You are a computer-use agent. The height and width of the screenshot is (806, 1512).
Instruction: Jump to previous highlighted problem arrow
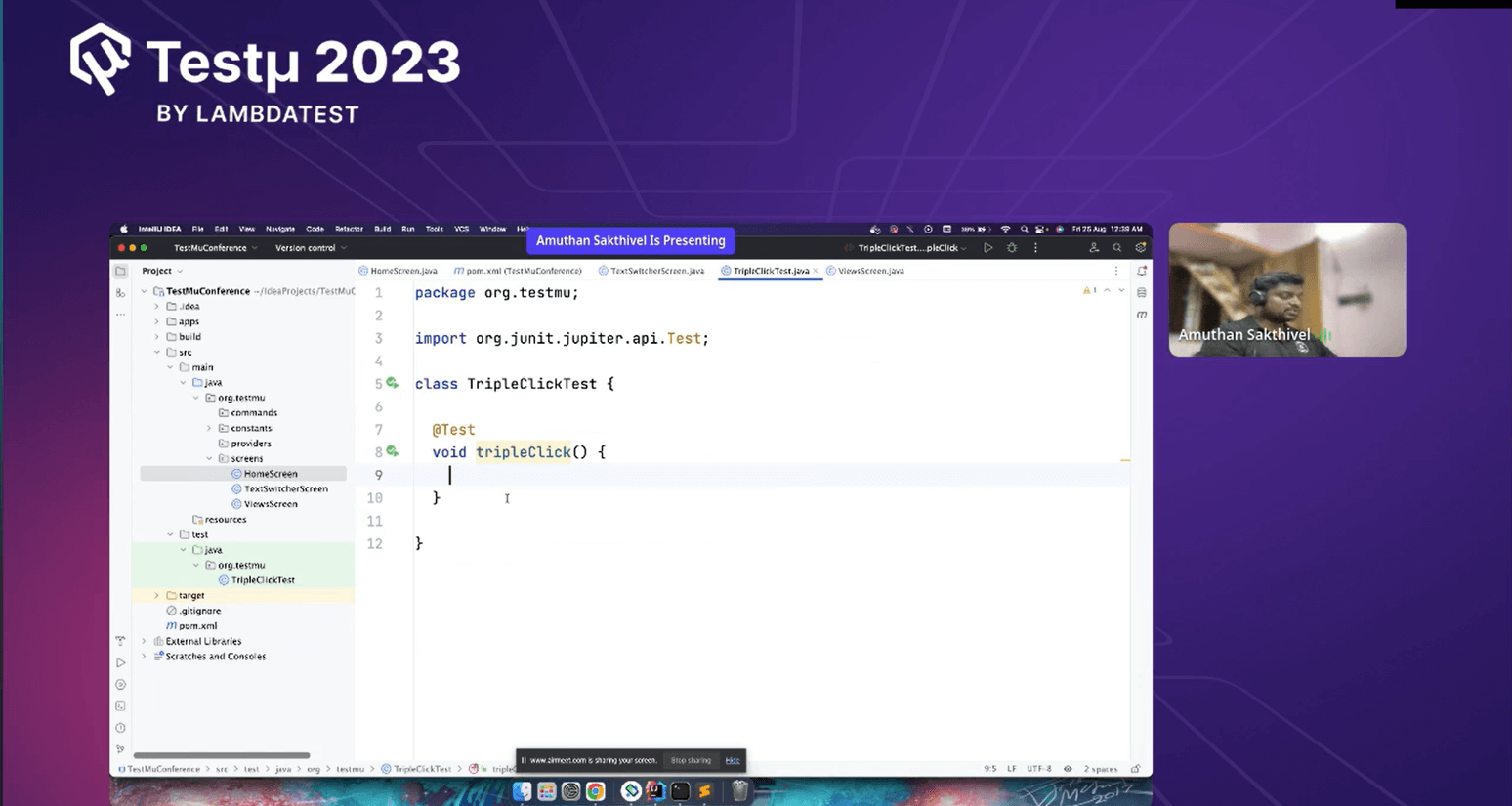(x=1107, y=290)
